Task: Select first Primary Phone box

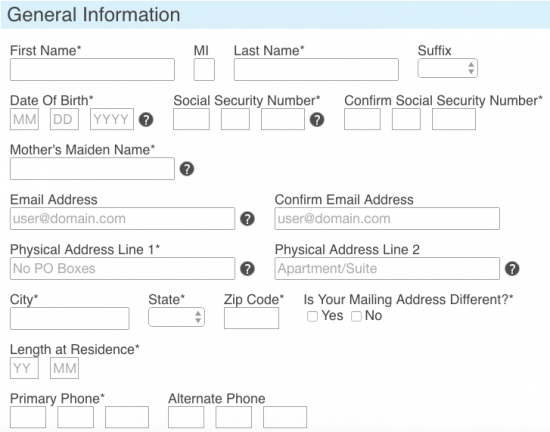Action: (x=28, y=417)
